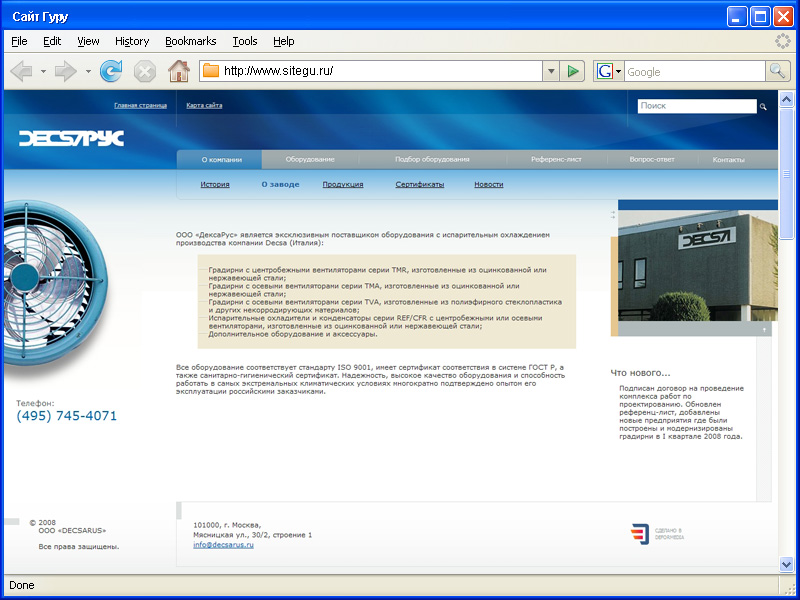This screenshot has height=600, width=800.
Task: Open the История submenu link
Action: [215, 185]
